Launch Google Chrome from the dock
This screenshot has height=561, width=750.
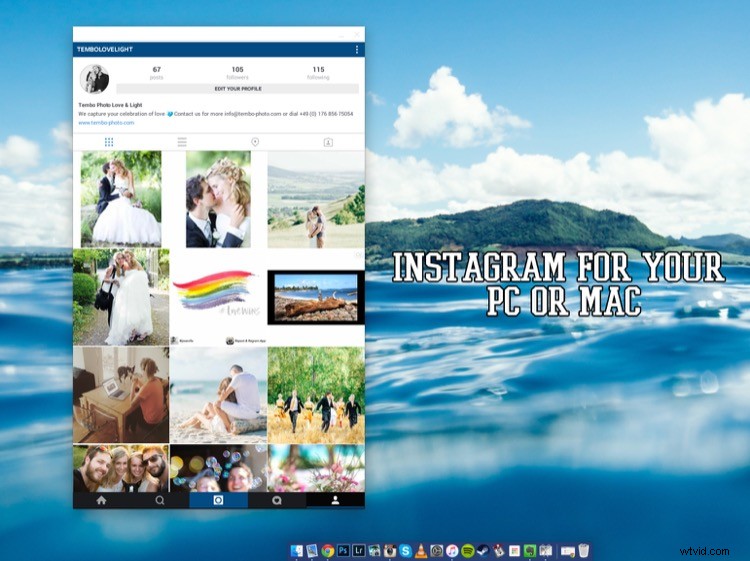[x=328, y=551]
